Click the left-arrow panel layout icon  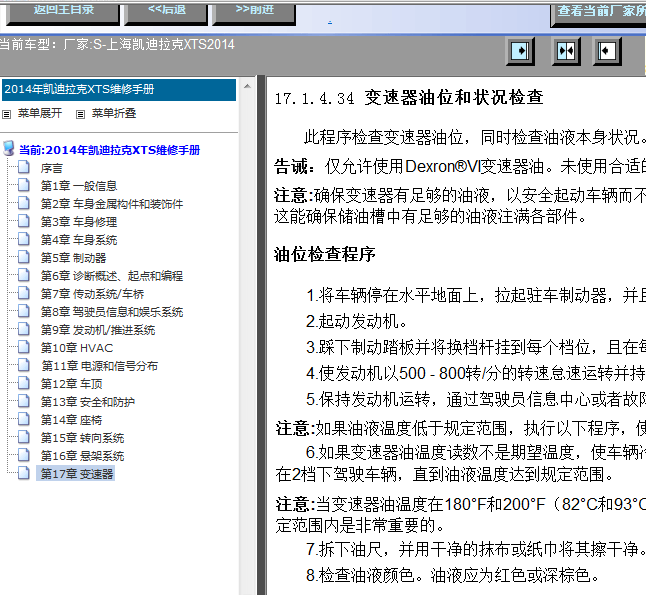click(x=607, y=52)
